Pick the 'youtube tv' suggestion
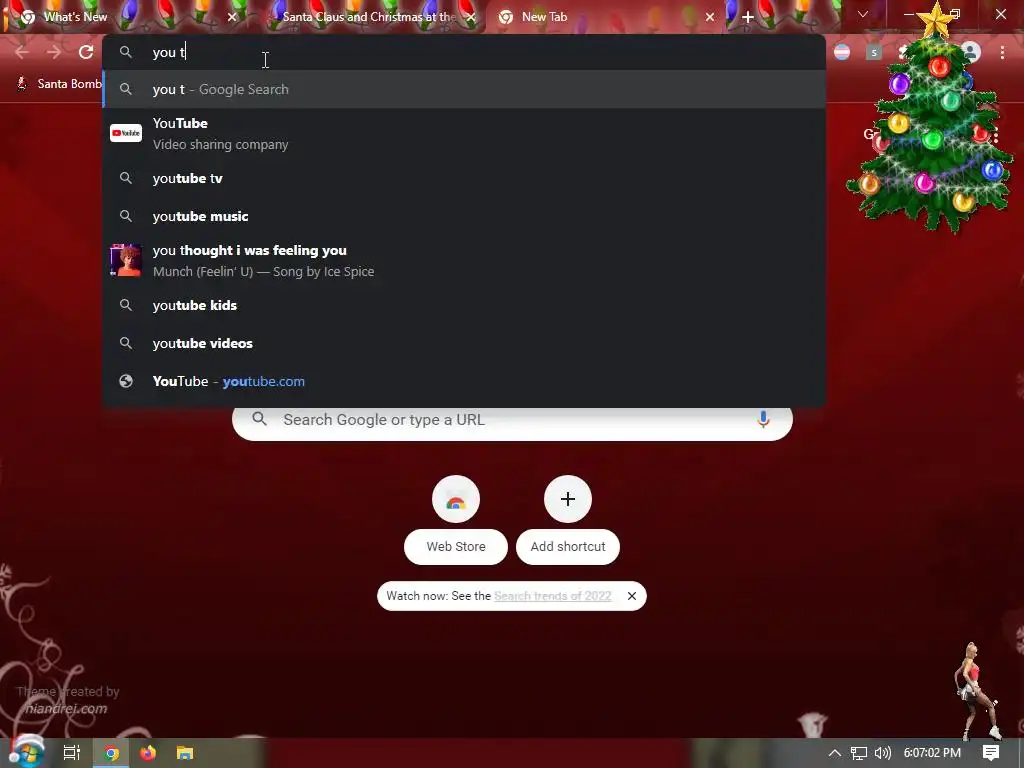1024x768 pixels. [464, 178]
